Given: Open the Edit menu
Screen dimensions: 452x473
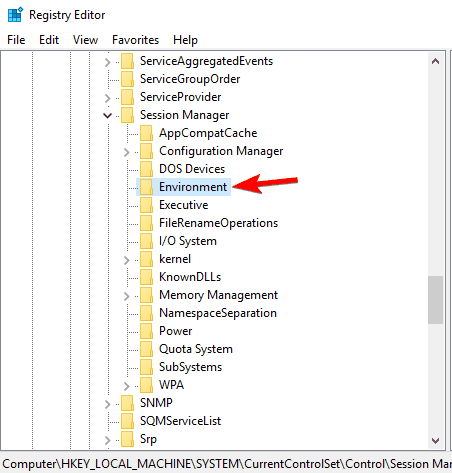Looking at the screenshot, I should pyautogui.click(x=49, y=40).
